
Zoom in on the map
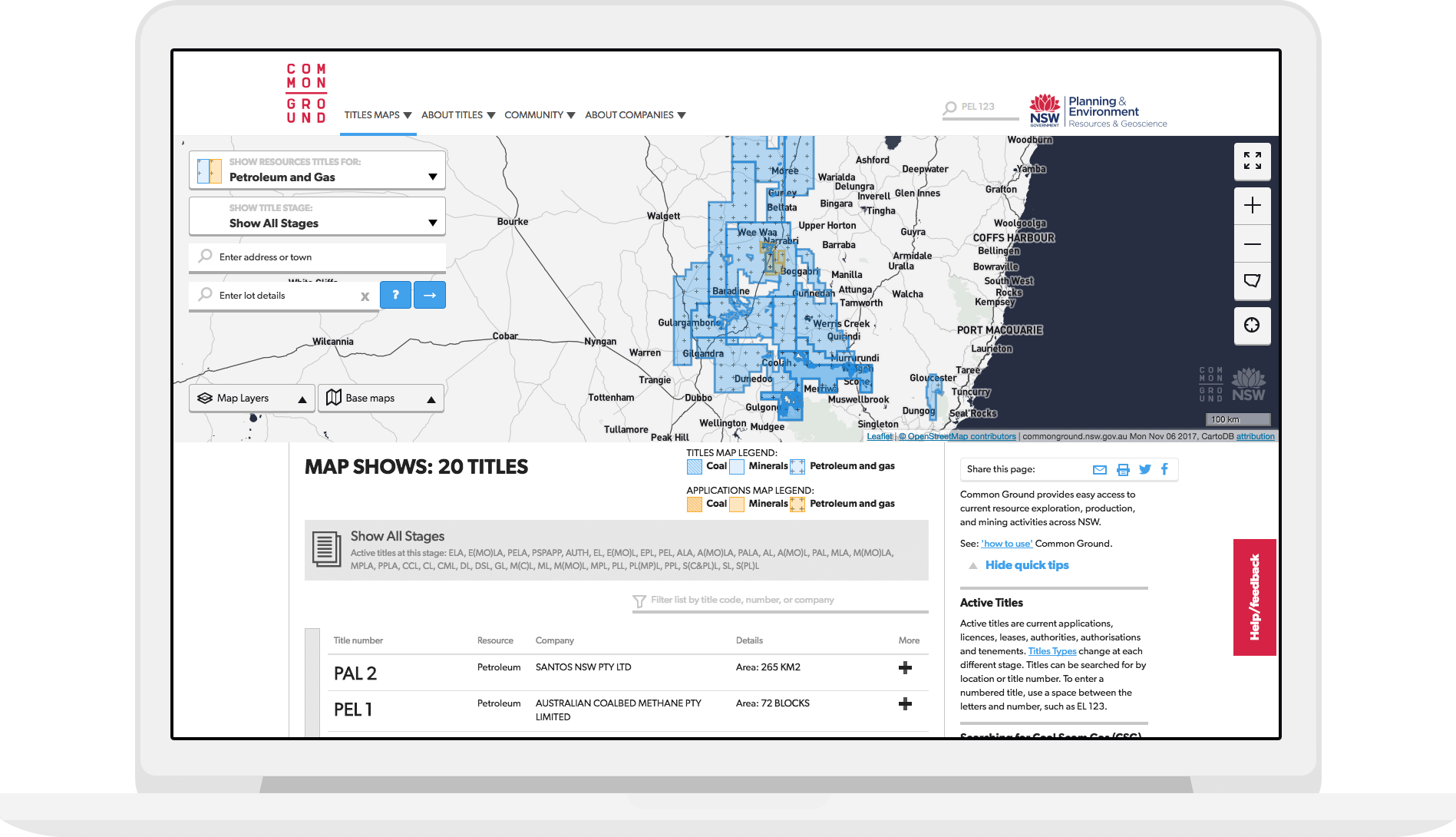tap(1252, 206)
